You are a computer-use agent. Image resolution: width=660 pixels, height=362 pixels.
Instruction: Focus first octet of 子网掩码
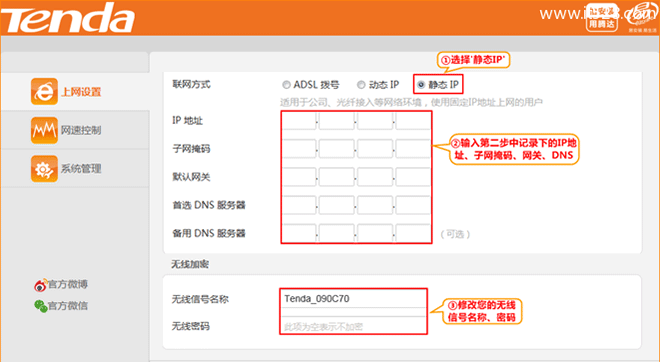pyautogui.click(x=299, y=149)
